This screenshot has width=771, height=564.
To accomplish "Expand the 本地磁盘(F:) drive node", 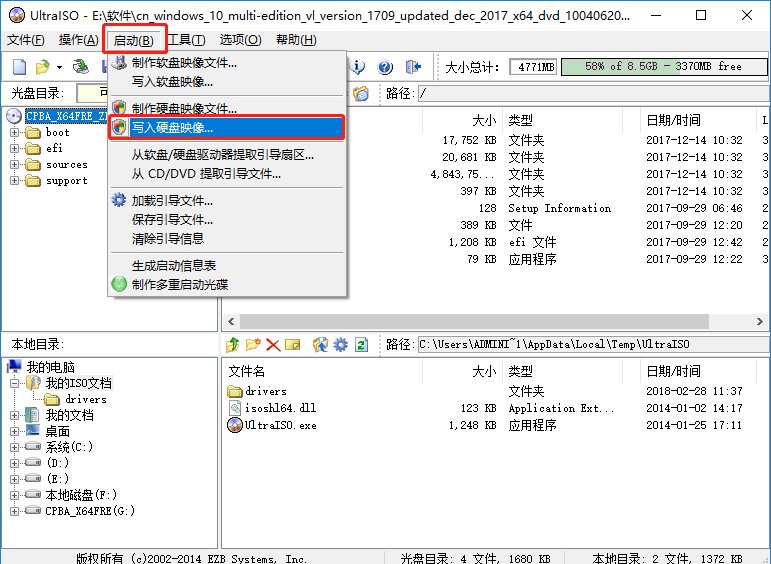I will coord(14,495).
